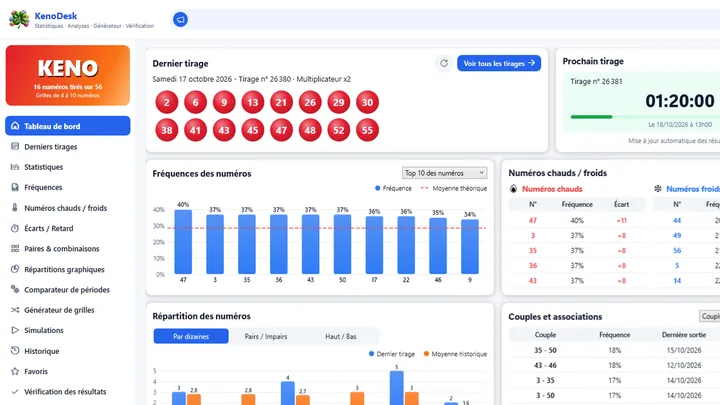
Task: Click Tirage n° 26381 label
Action: [596, 81]
